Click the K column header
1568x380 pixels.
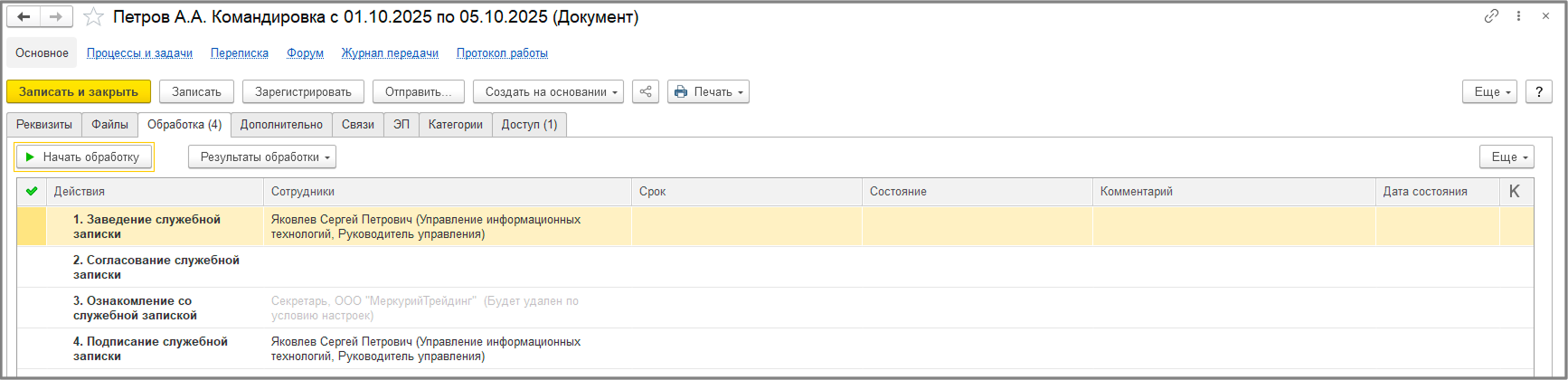[1515, 191]
